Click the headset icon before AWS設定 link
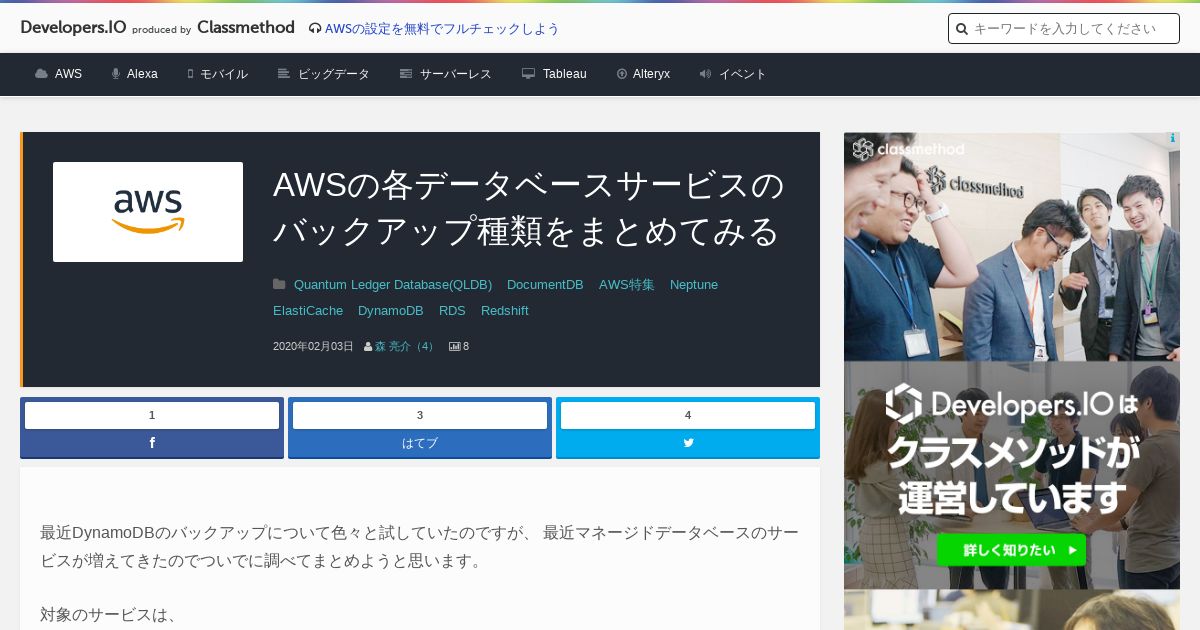Screen dimensions: 1200x630 tap(315, 29)
